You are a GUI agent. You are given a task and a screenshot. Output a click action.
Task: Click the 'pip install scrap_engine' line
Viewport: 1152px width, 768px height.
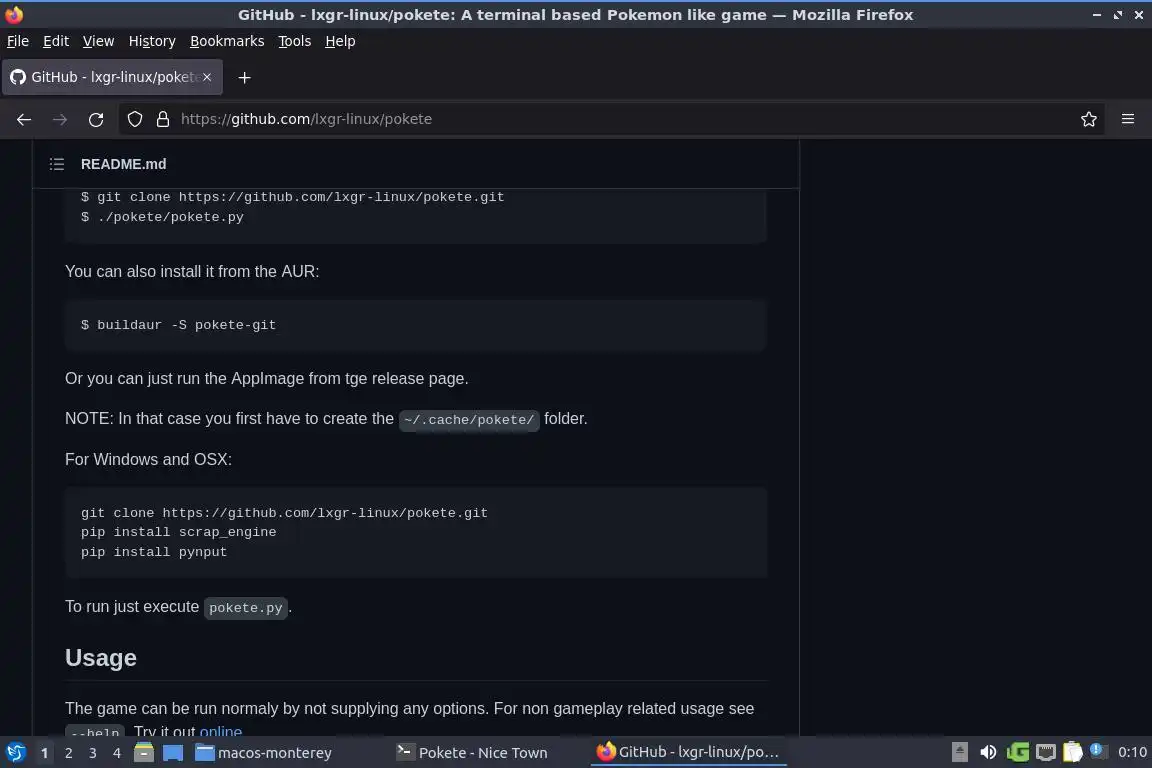[179, 532]
